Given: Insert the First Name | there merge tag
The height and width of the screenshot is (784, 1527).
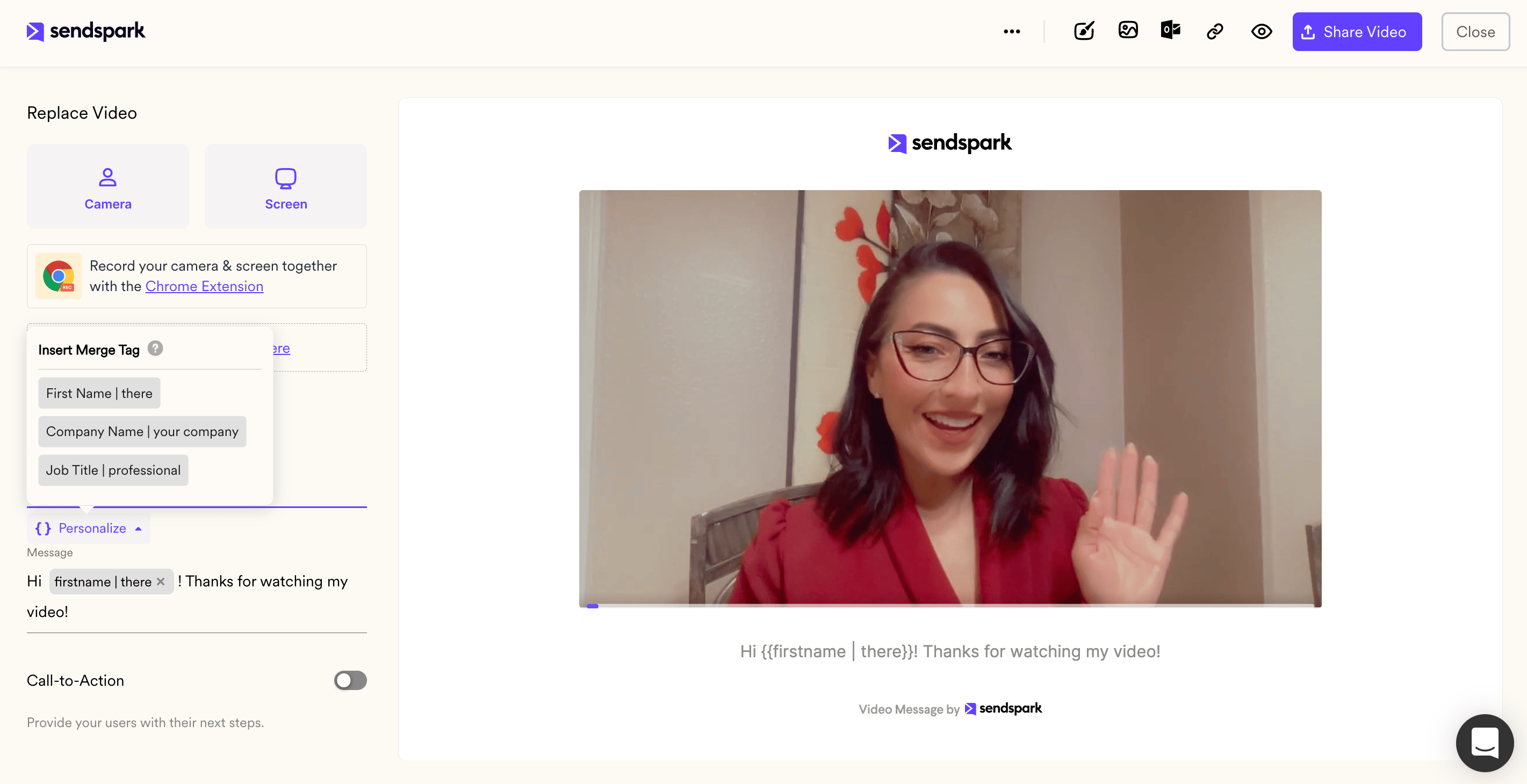Looking at the screenshot, I should coord(99,393).
